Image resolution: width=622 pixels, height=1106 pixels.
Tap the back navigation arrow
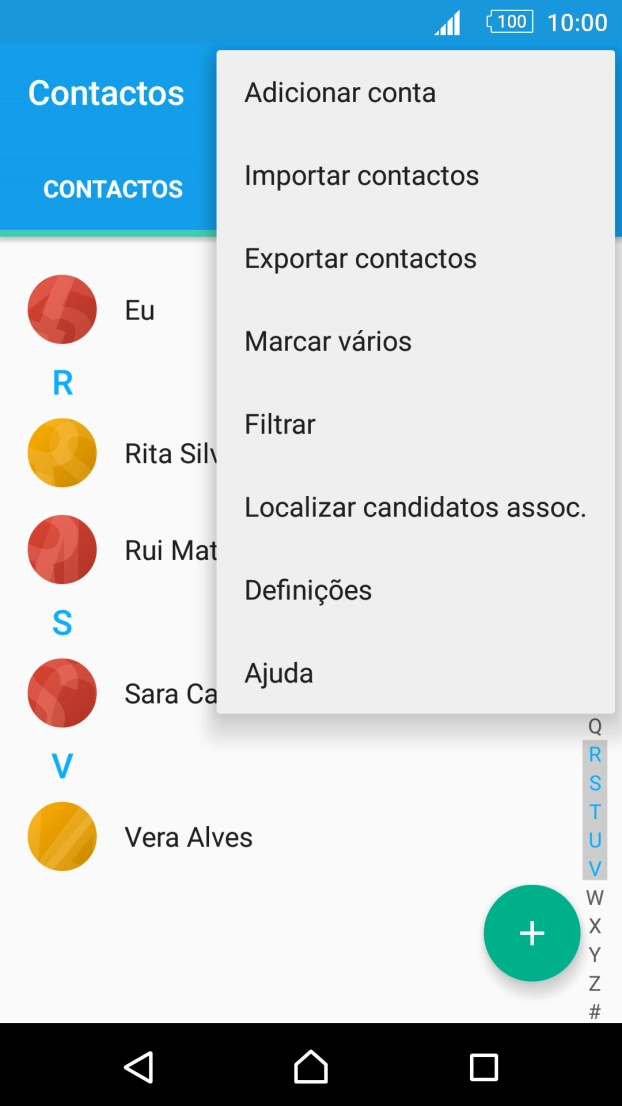140,1066
